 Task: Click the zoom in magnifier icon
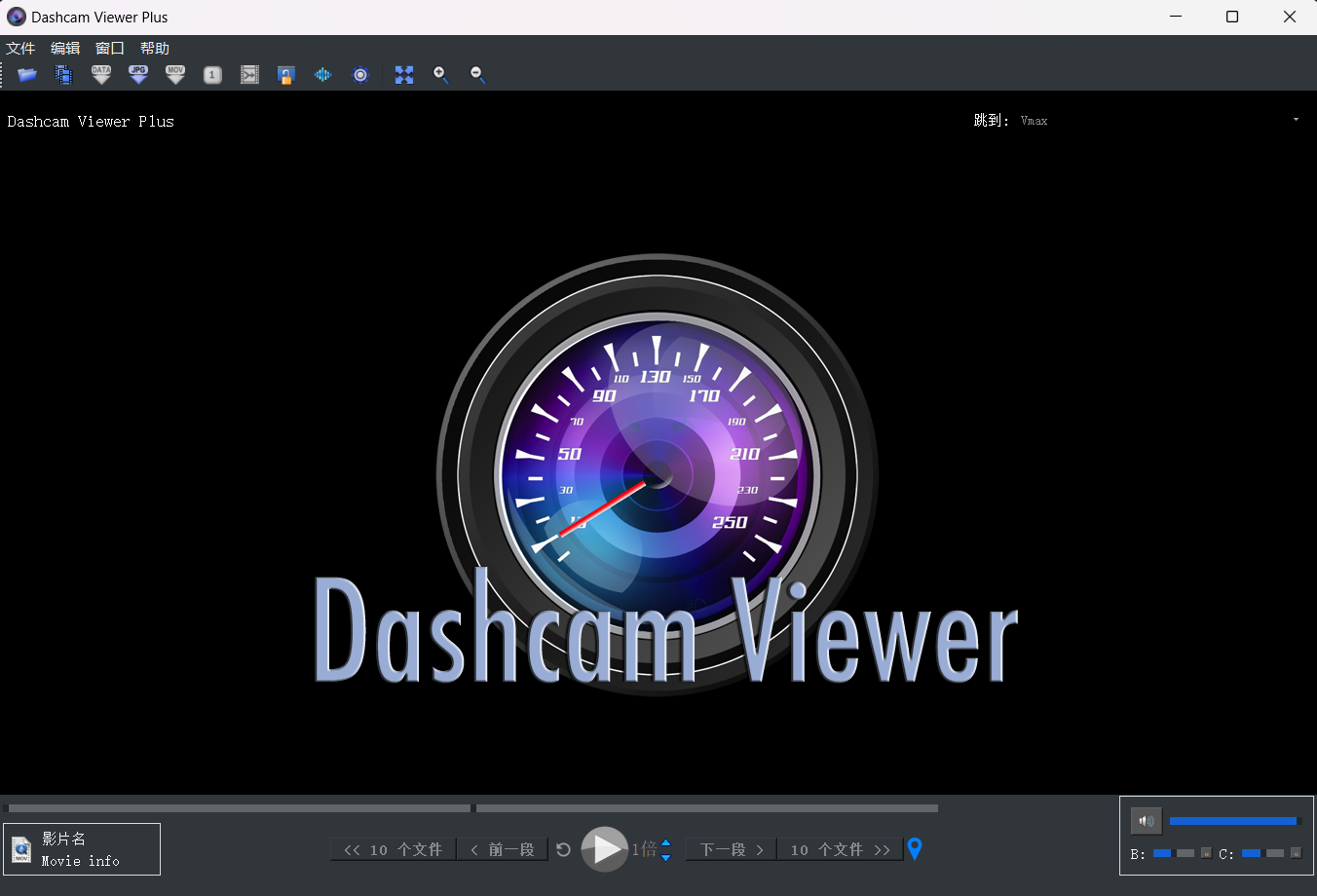click(441, 75)
